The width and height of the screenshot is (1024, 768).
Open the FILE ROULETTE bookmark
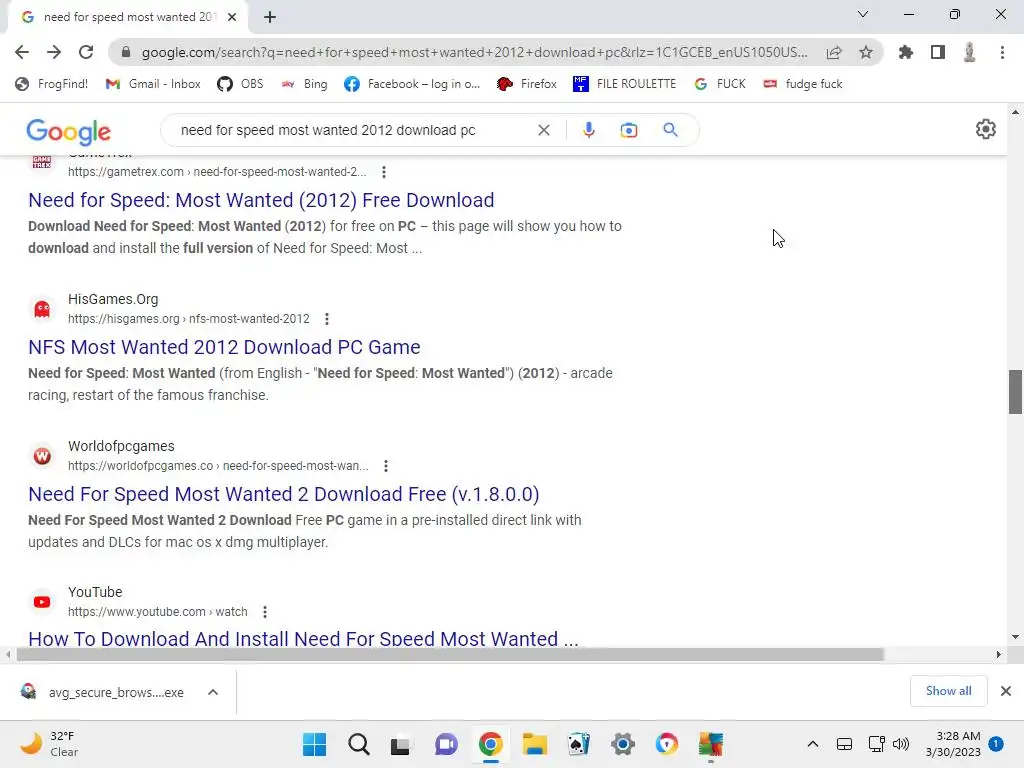pyautogui.click(x=624, y=84)
